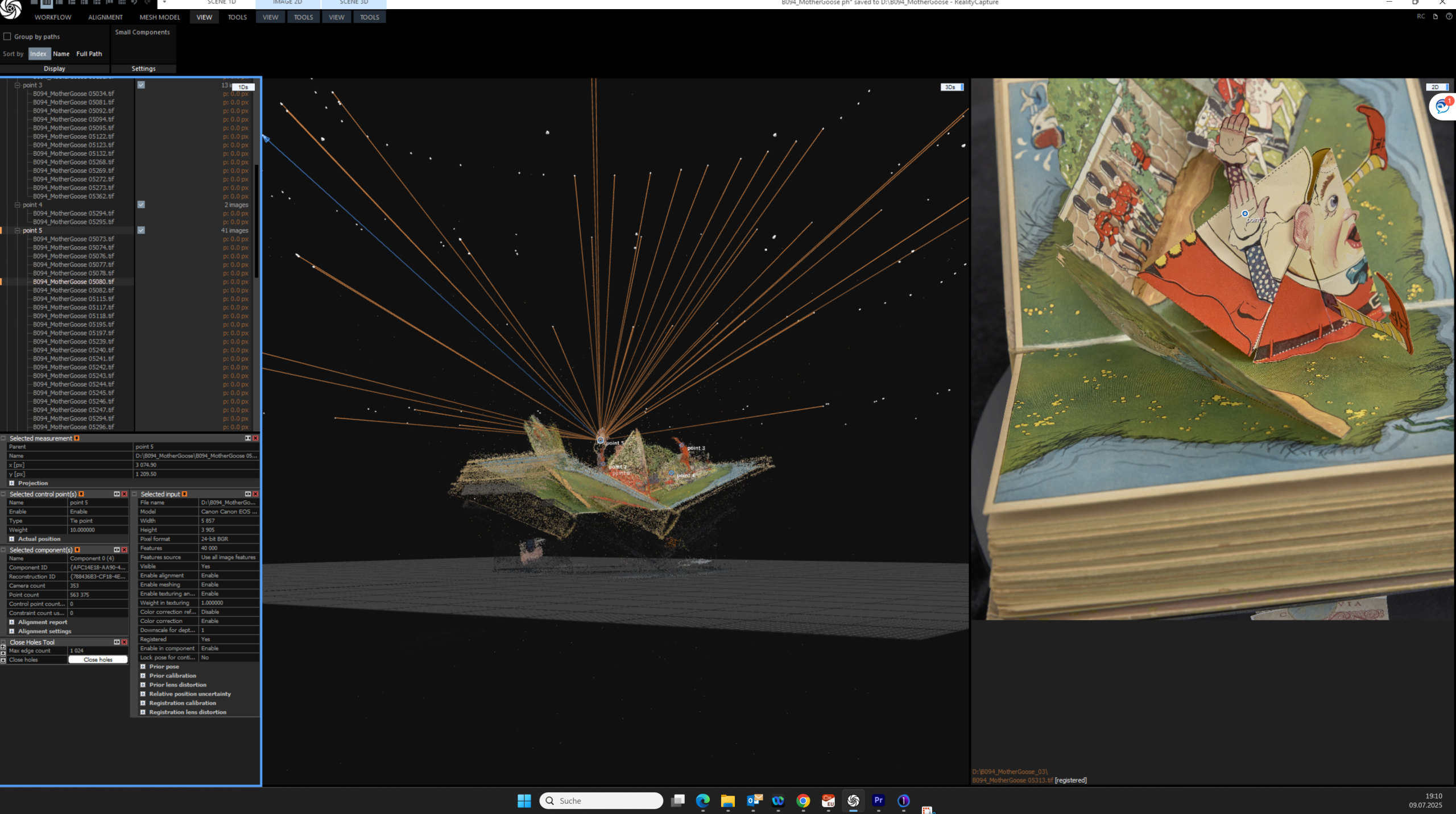Viewport: 1456px width, 814px height.
Task: Close the Selected input panel
Action: coord(255,494)
